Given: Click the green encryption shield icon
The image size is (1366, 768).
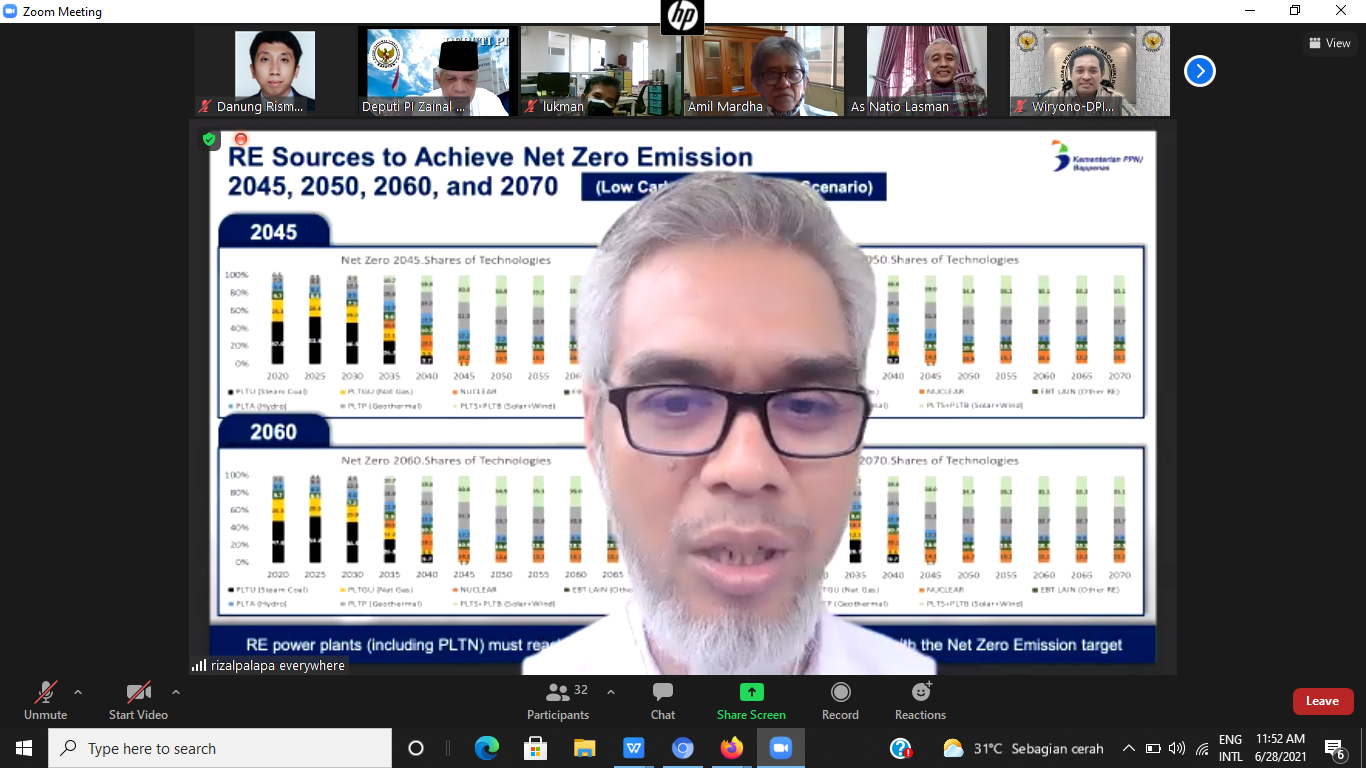Looking at the screenshot, I should [209, 139].
